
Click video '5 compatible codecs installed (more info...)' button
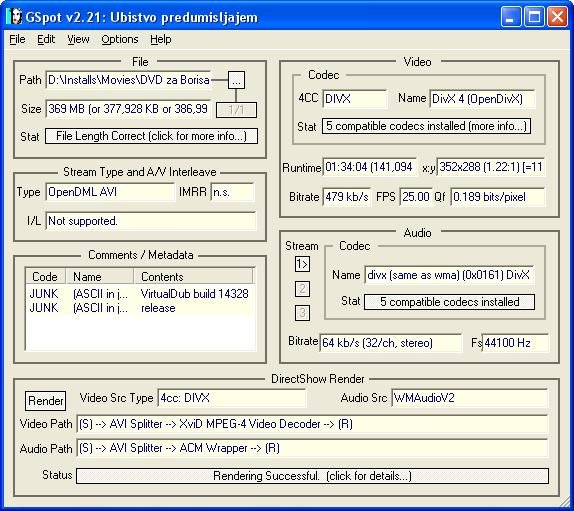(426, 126)
